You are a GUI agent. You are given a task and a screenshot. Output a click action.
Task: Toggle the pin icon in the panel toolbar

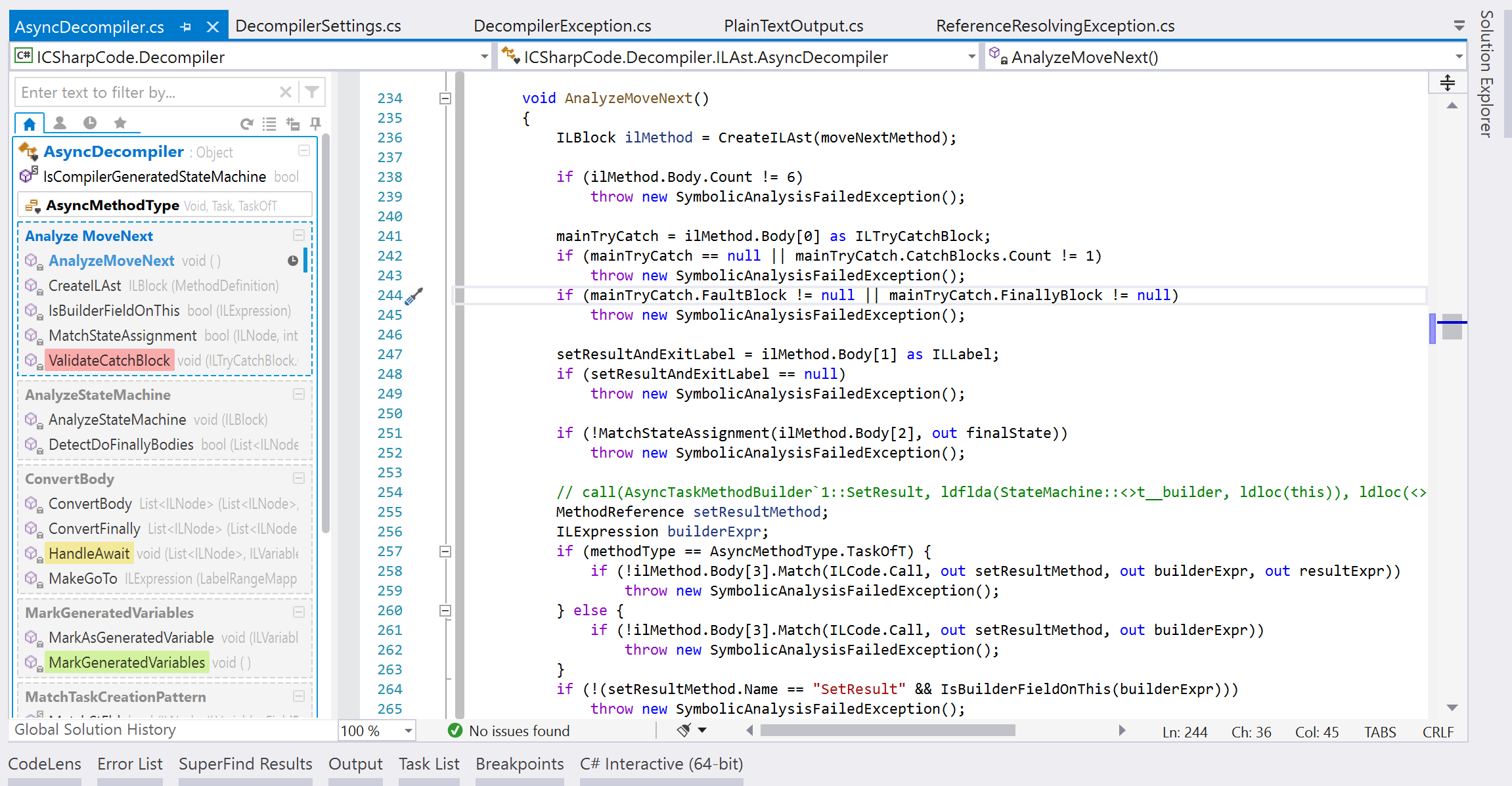tap(316, 123)
